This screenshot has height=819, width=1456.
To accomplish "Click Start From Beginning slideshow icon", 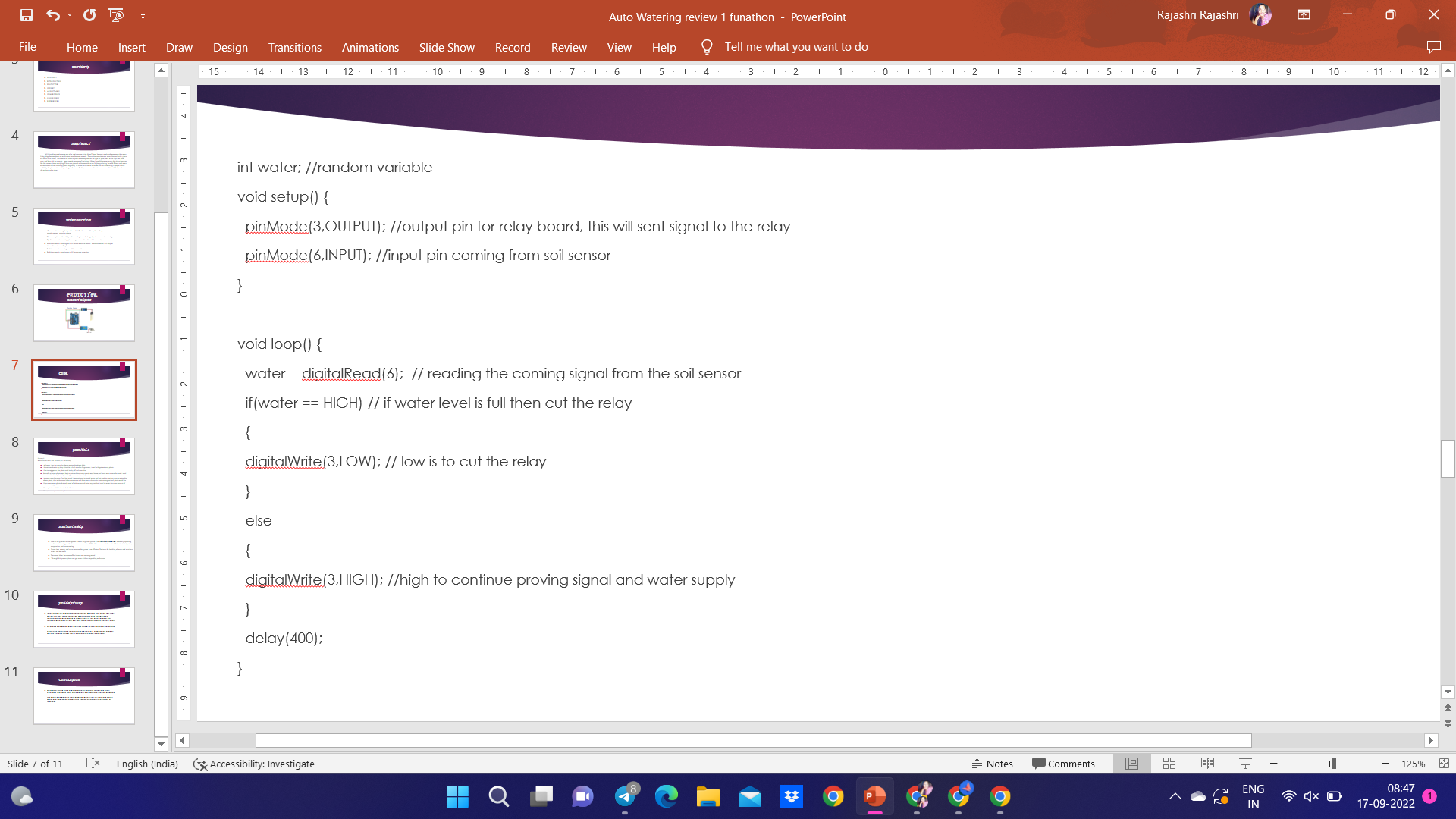I will (x=116, y=15).
